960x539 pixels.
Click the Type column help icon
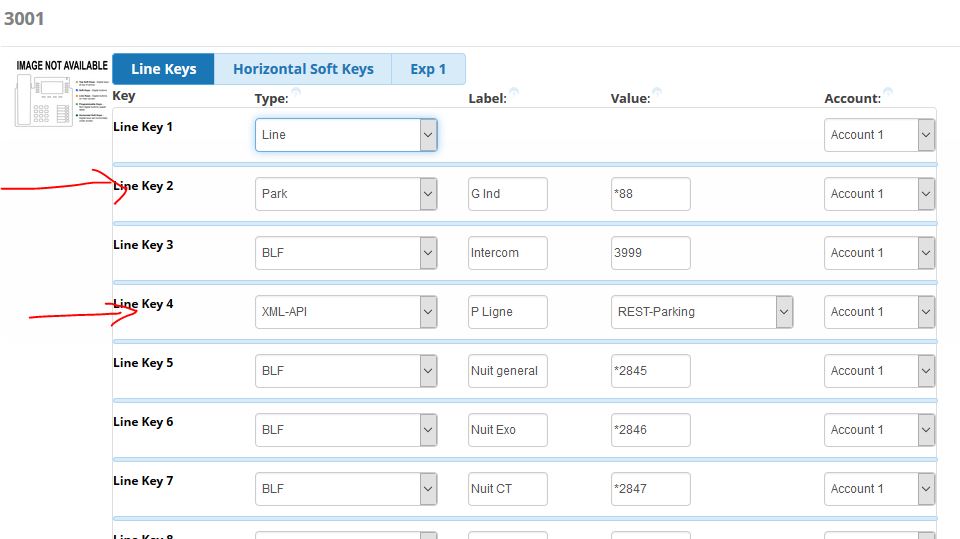(x=296, y=92)
